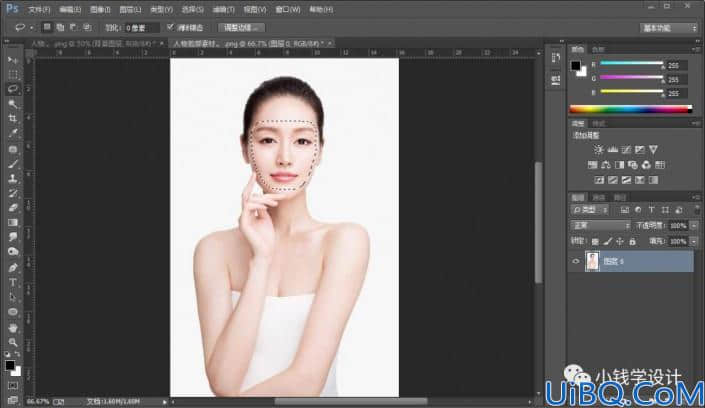Screen dimensions: 705x408
Task: Select the Eyedropper tool
Action: pos(13,134)
